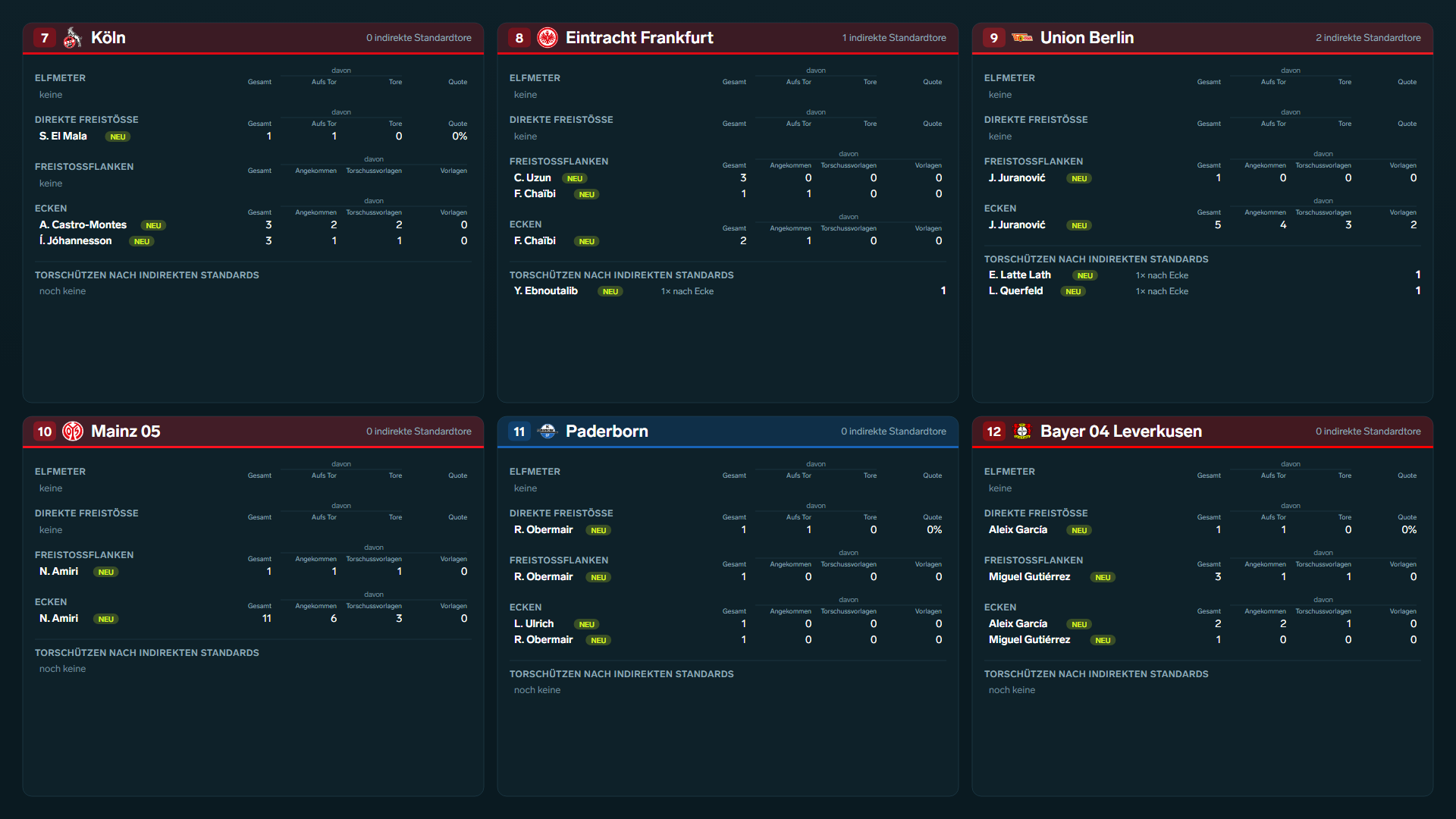Click the "Freistossflanken" heading on Köln card

pos(84,167)
